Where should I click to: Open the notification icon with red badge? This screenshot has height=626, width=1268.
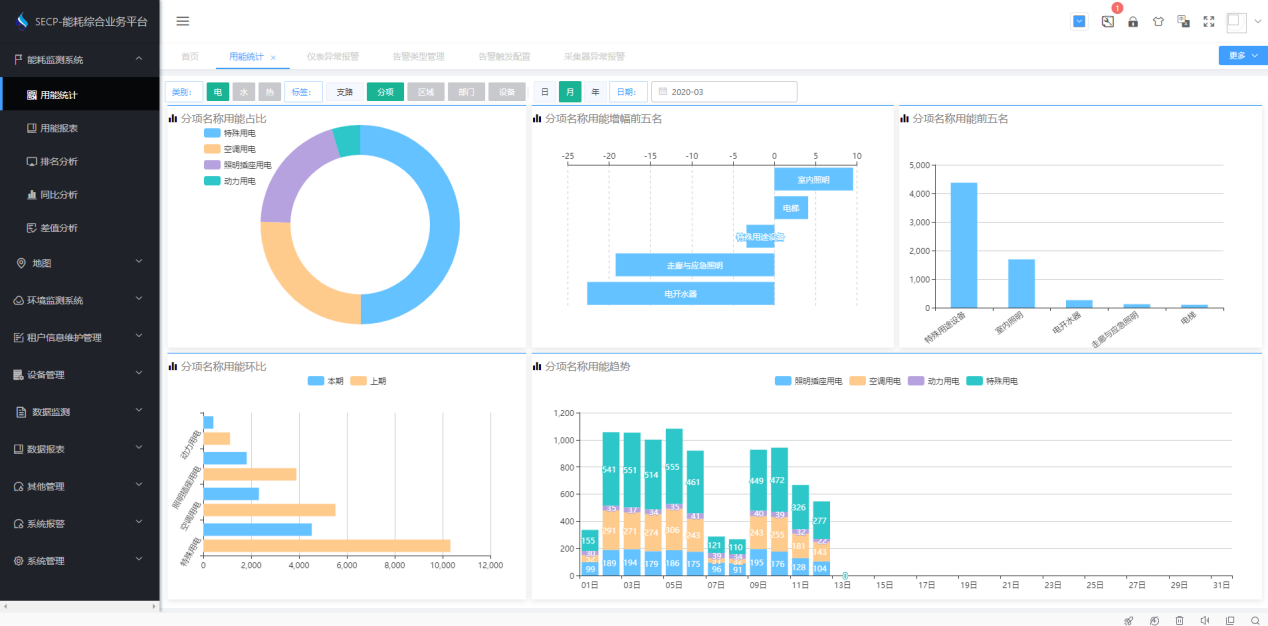pyautogui.click(x=1107, y=21)
